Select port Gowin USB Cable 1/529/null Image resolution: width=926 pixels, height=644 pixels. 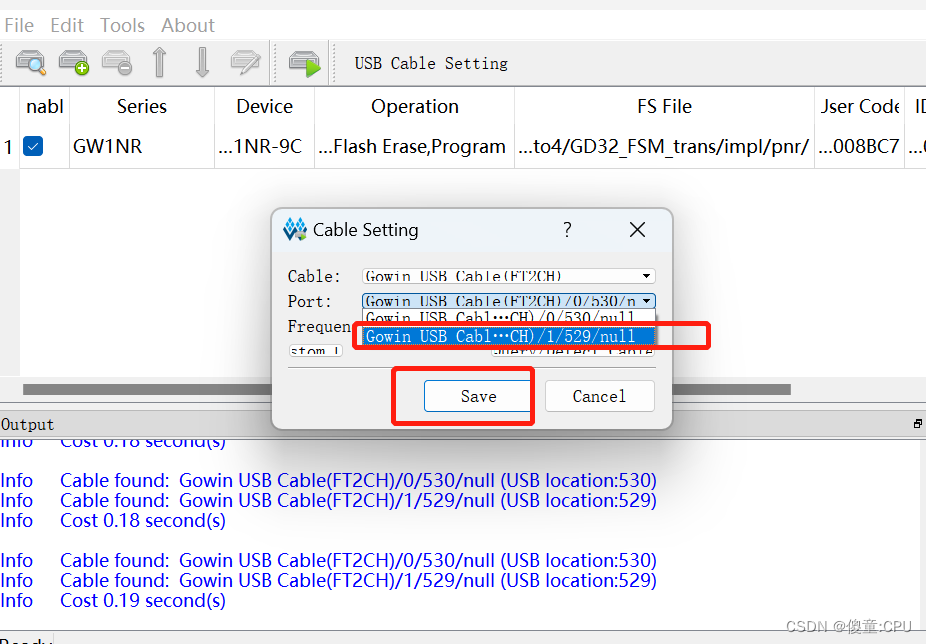(506, 336)
